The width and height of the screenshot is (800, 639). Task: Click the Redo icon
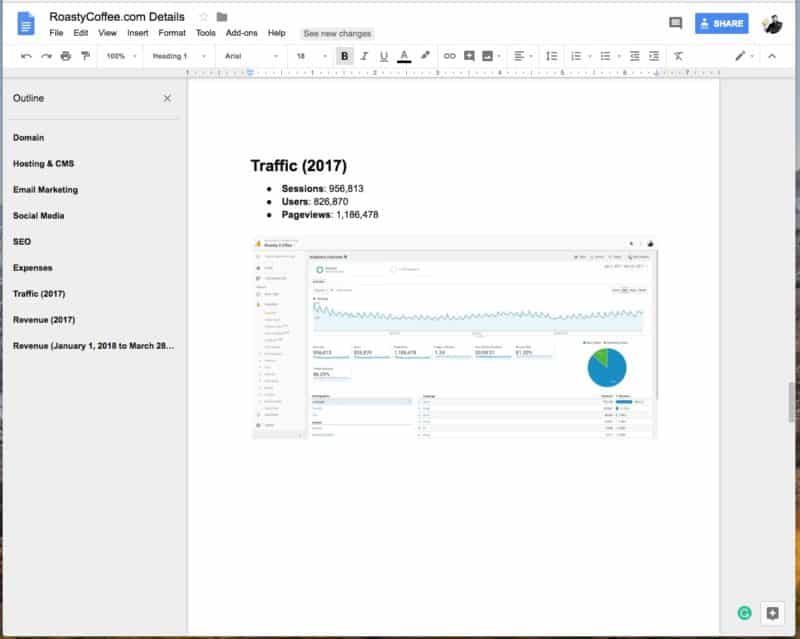click(46, 56)
